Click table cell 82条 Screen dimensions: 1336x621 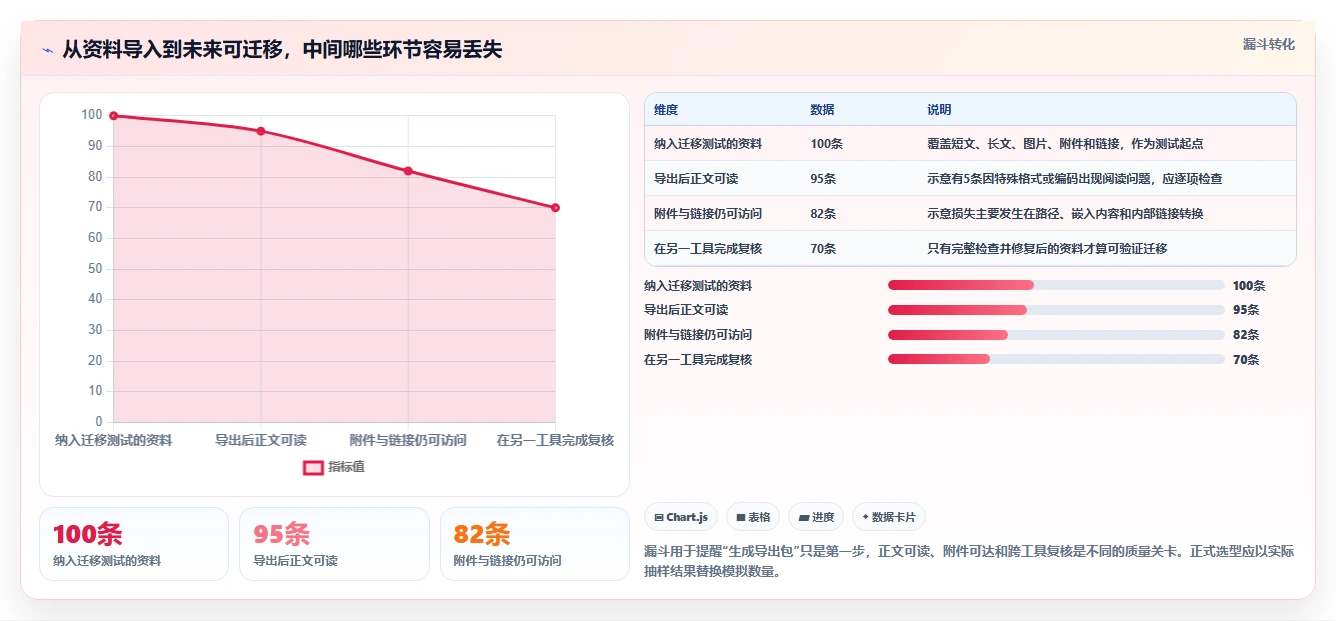824,214
